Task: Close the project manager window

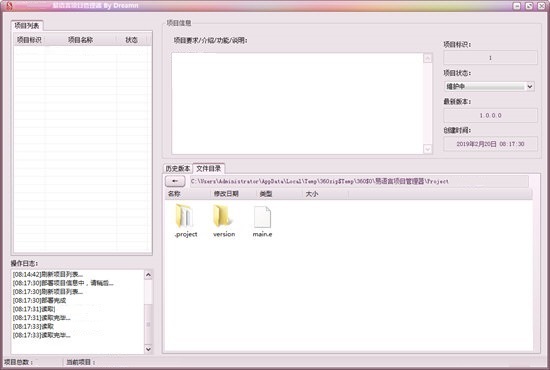Action: pos(542,6)
